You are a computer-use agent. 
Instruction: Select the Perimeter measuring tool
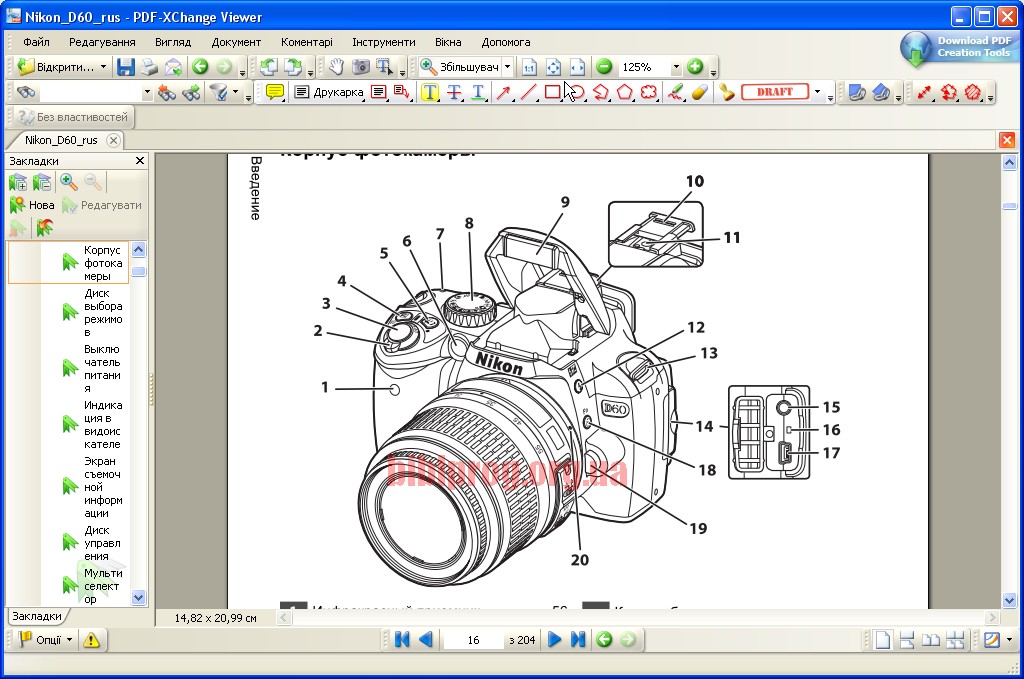click(x=948, y=92)
